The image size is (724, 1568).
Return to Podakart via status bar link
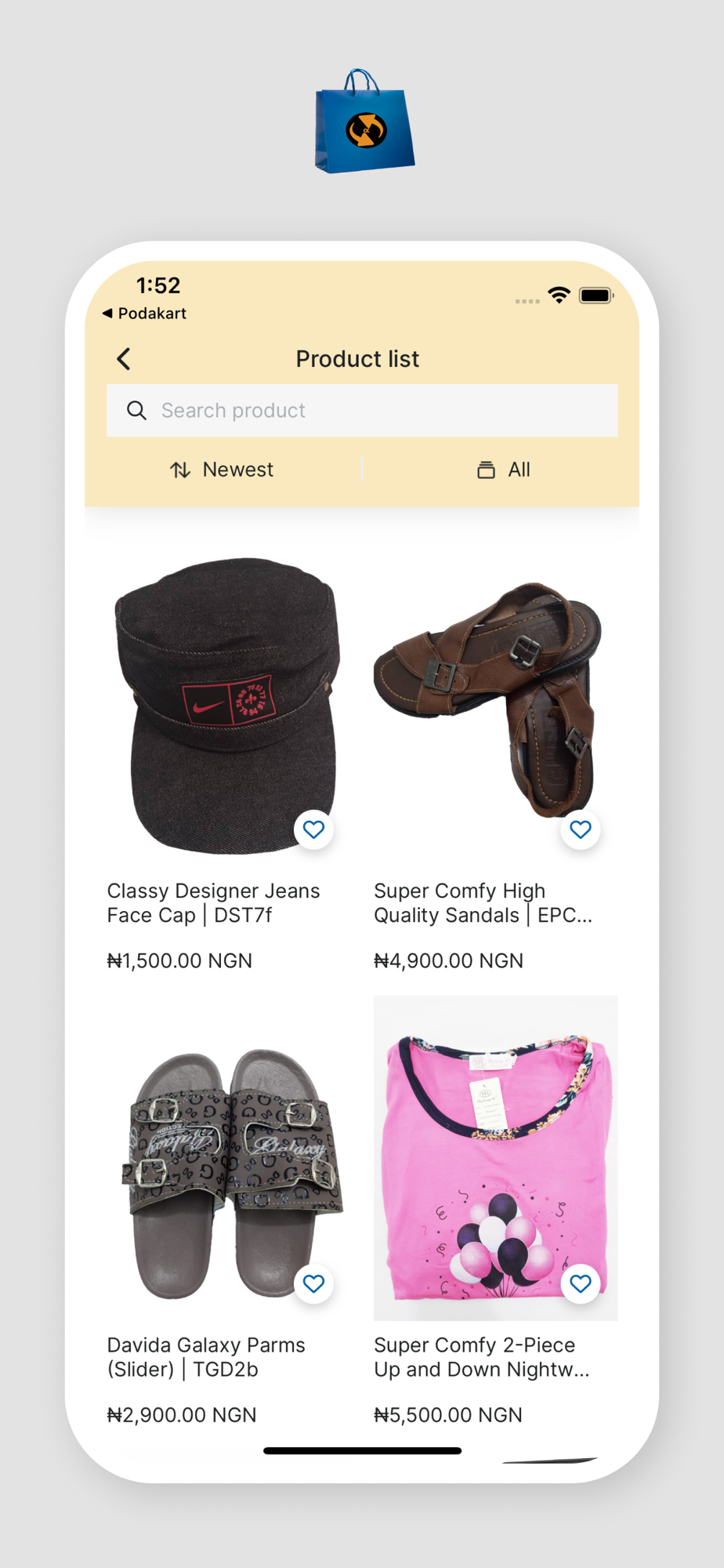point(145,314)
